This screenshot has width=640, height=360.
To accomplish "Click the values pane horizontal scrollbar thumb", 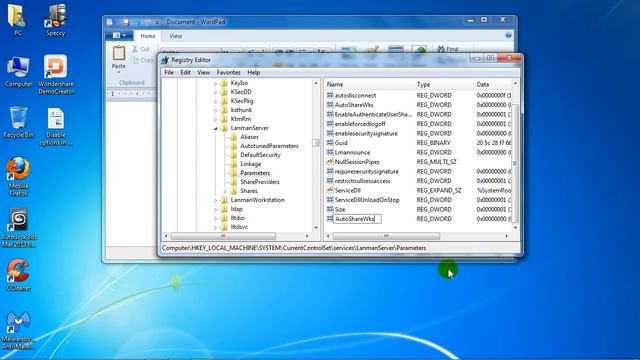I will (x=386, y=236).
